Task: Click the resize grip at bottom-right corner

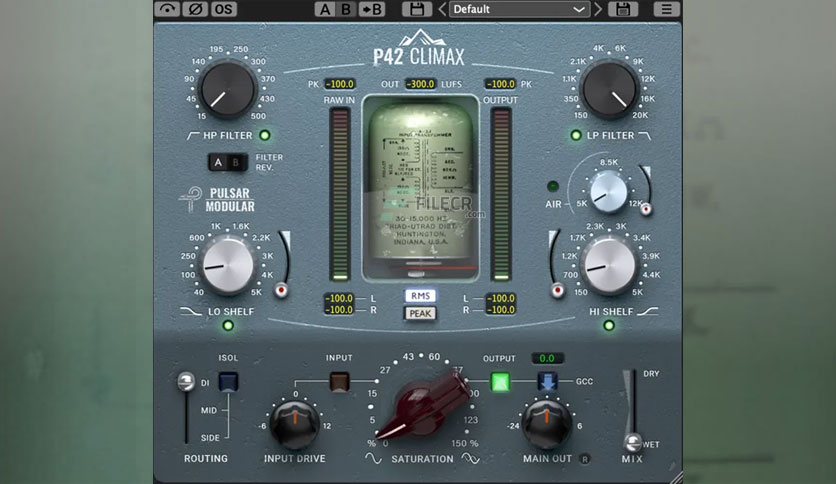Action: pyautogui.click(x=676, y=478)
